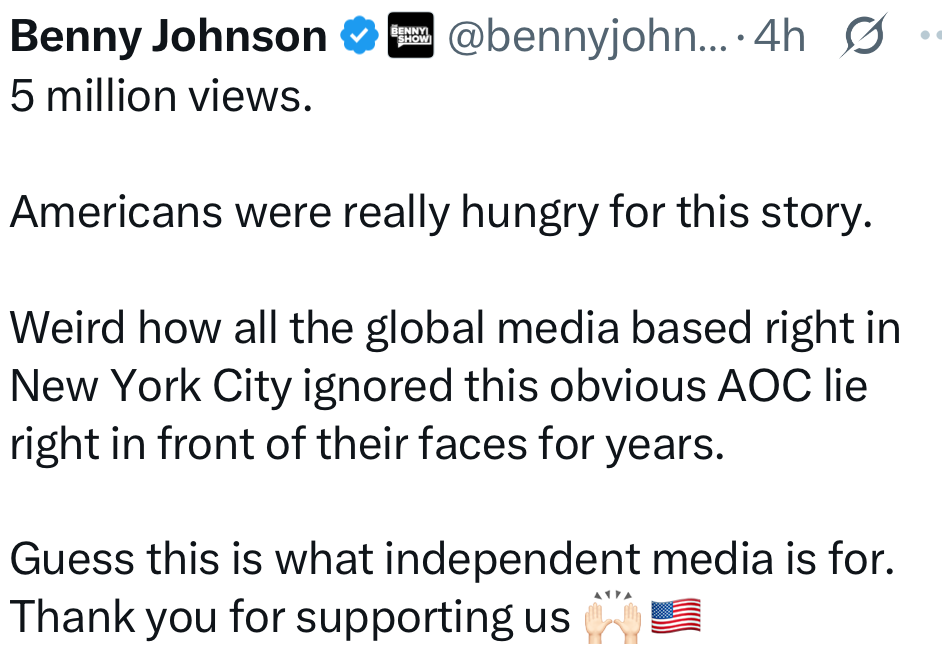Click "right in front of their faces" line
Viewport: 942px width, 658px height.
(x=365, y=445)
